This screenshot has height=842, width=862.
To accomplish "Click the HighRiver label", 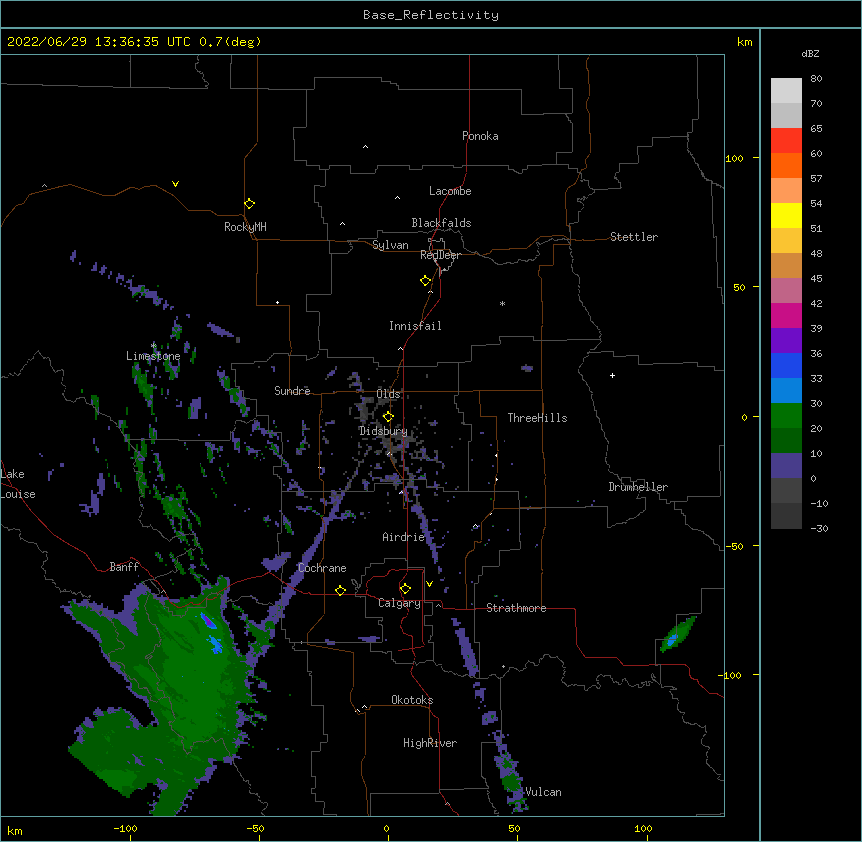I will tap(429, 743).
